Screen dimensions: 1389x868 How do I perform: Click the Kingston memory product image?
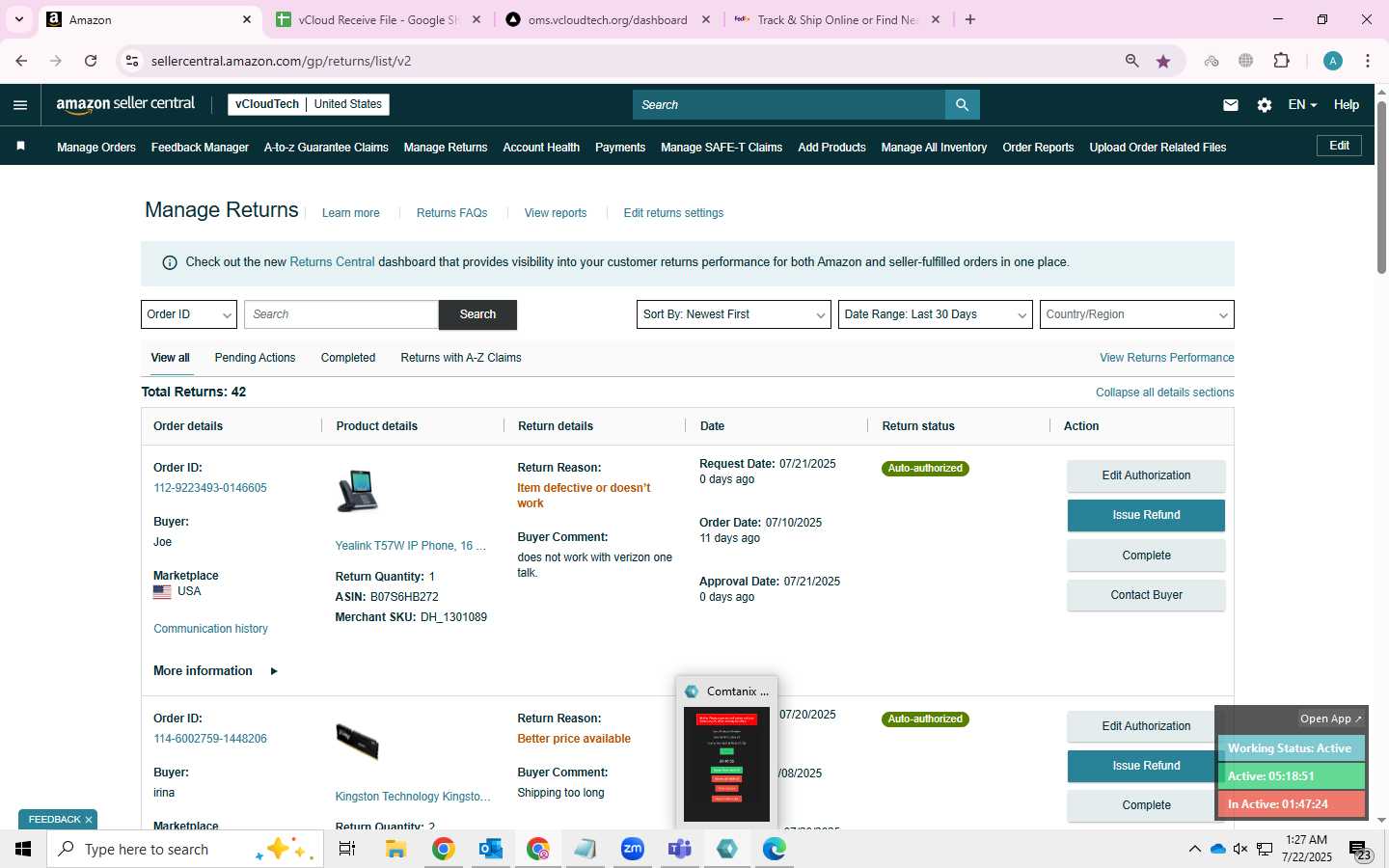tap(358, 741)
